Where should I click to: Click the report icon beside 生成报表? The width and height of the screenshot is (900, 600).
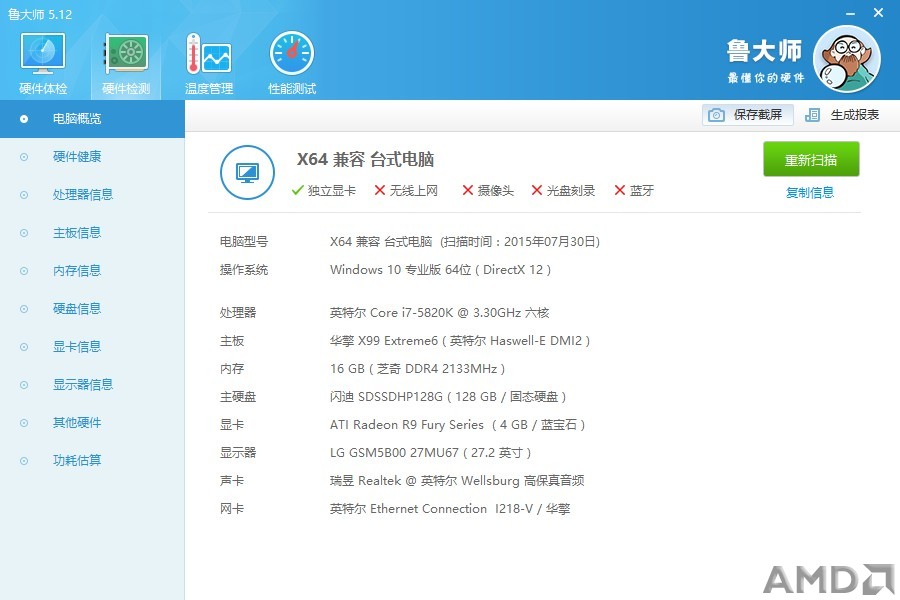(812, 115)
